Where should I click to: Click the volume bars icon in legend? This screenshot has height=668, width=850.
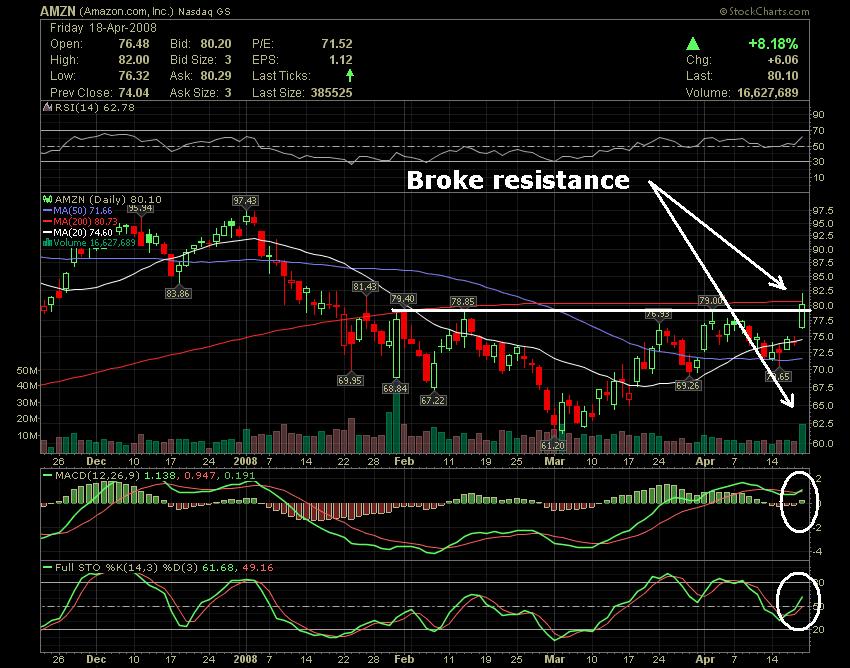pos(47,242)
